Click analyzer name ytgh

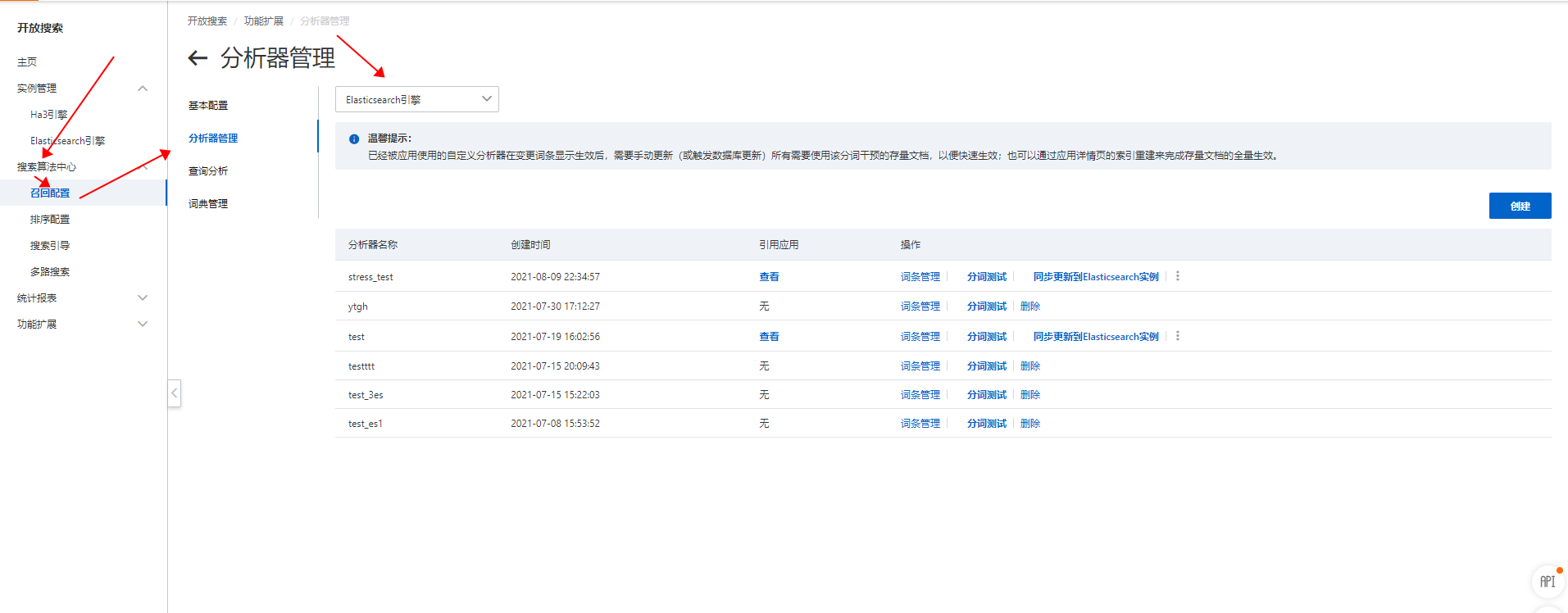pos(358,306)
